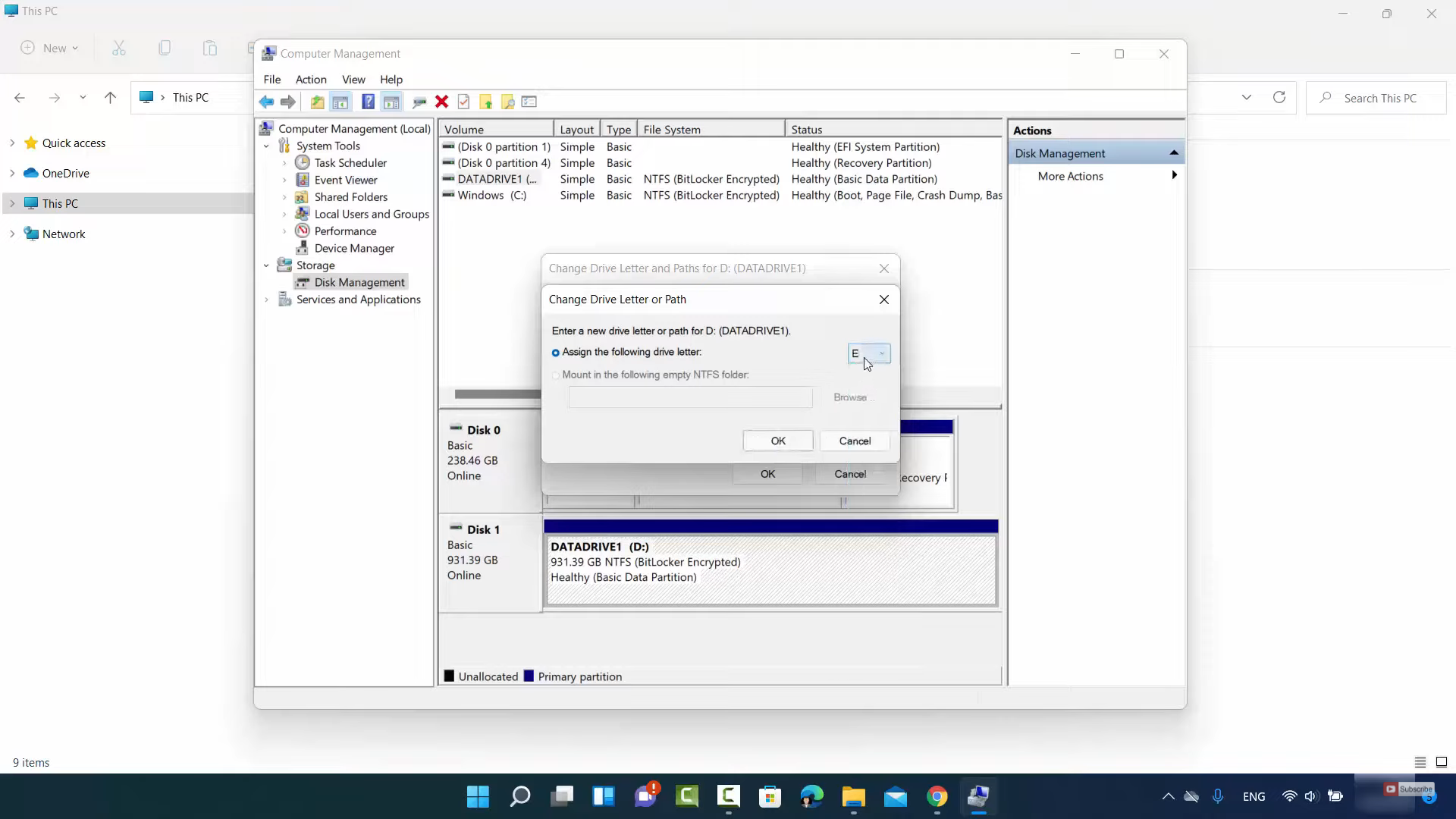The height and width of the screenshot is (819, 1456).
Task: Select Device Manager in the tree
Action: click(x=354, y=248)
